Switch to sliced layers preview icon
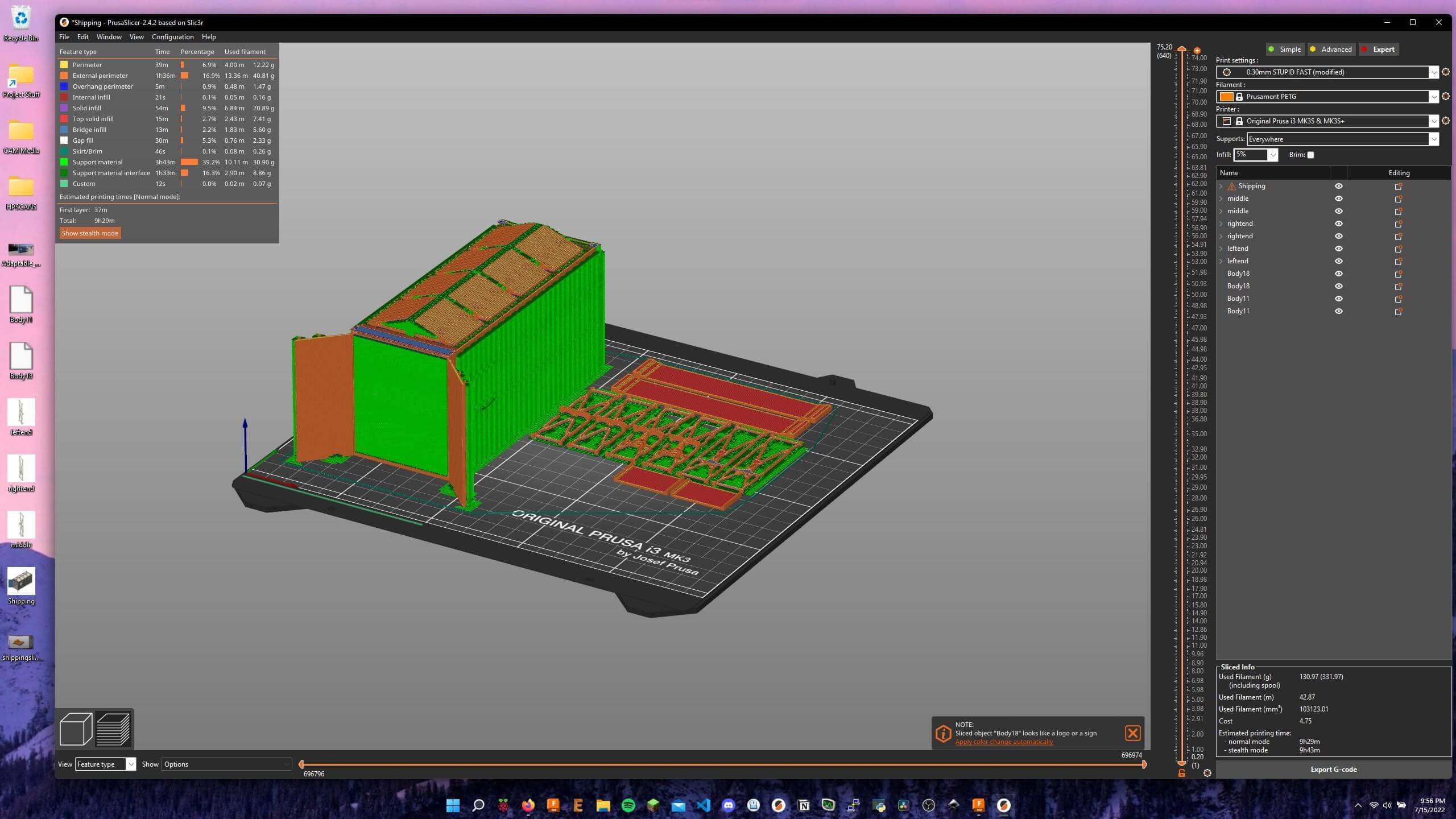The height and width of the screenshot is (819, 1456). [113, 729]
